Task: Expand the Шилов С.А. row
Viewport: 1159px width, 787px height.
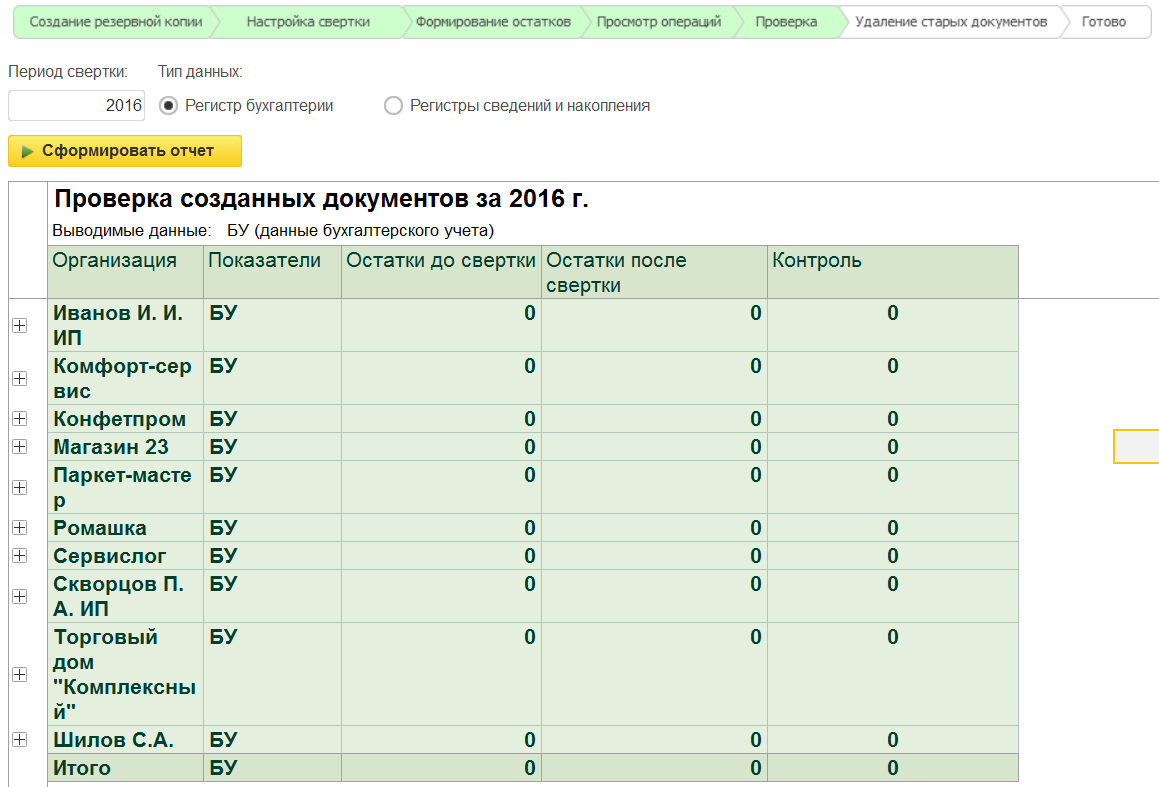Action: point(19,739)
